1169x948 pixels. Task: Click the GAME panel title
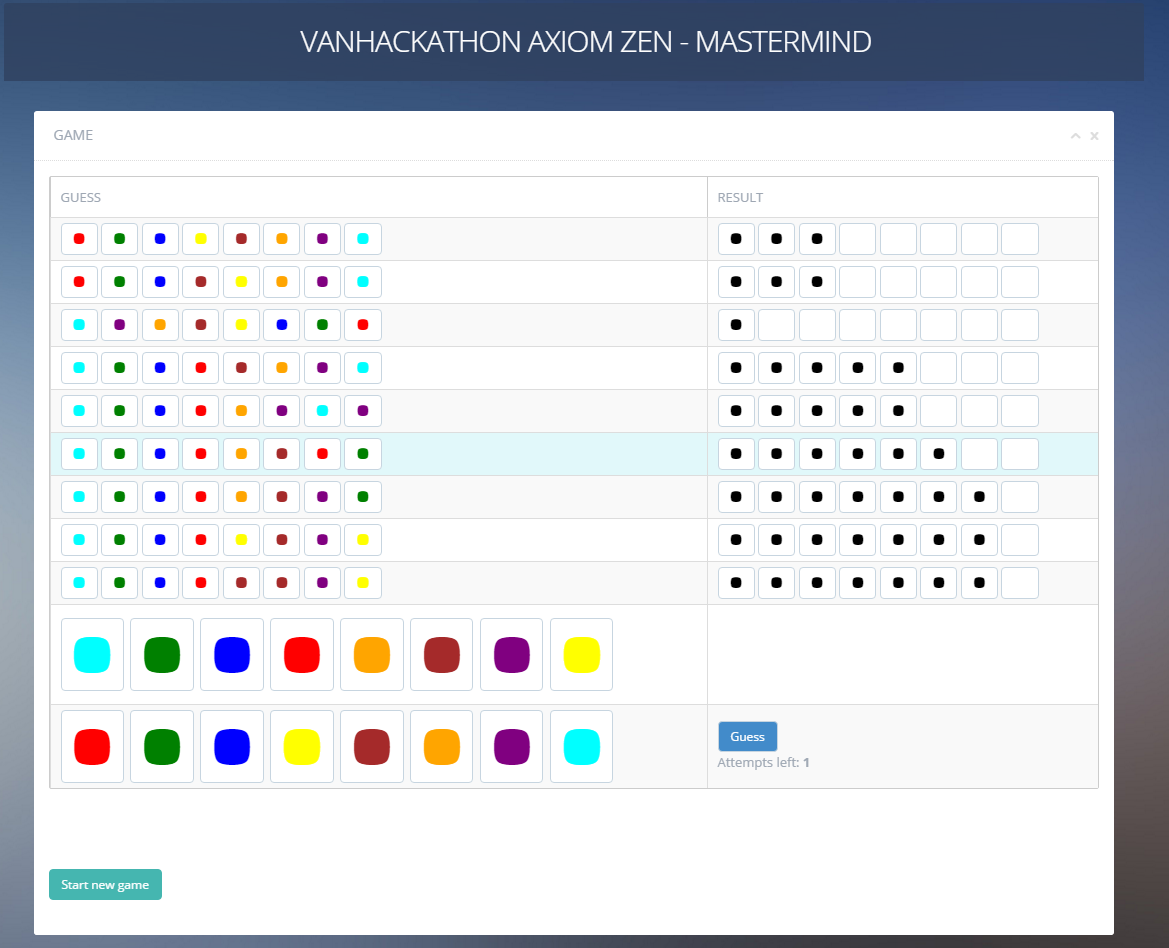tap(73, 135)
